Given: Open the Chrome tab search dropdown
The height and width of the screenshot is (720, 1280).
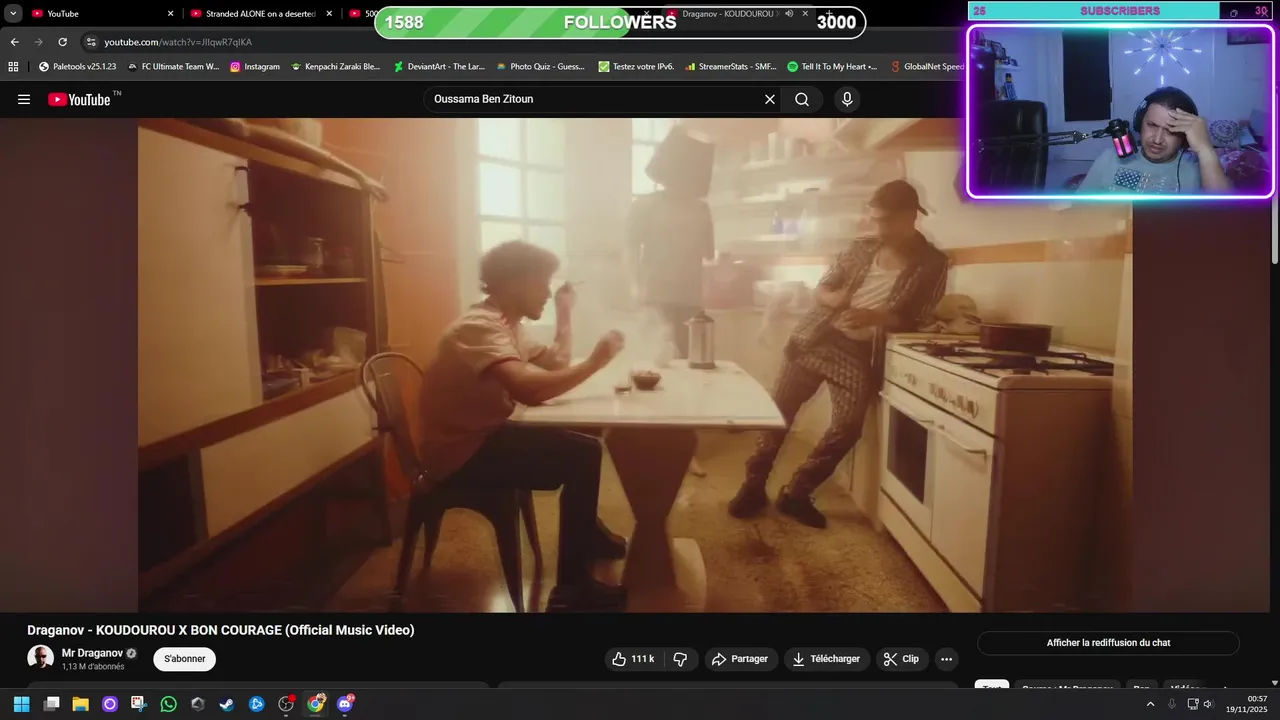Looking at the screenshot, I should click(13, 14).
